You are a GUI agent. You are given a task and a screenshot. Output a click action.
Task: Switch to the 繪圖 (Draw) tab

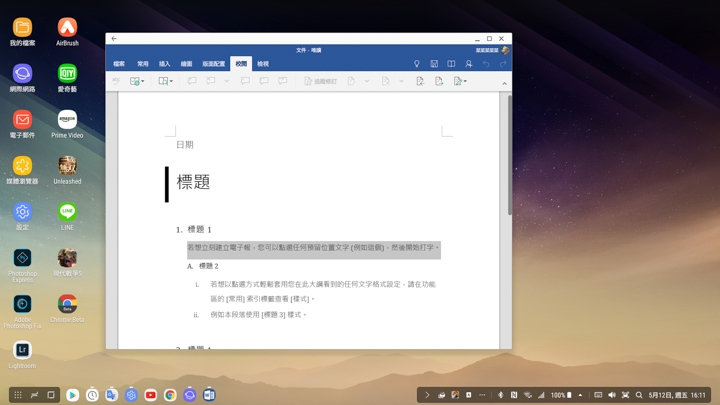(186, 64)
